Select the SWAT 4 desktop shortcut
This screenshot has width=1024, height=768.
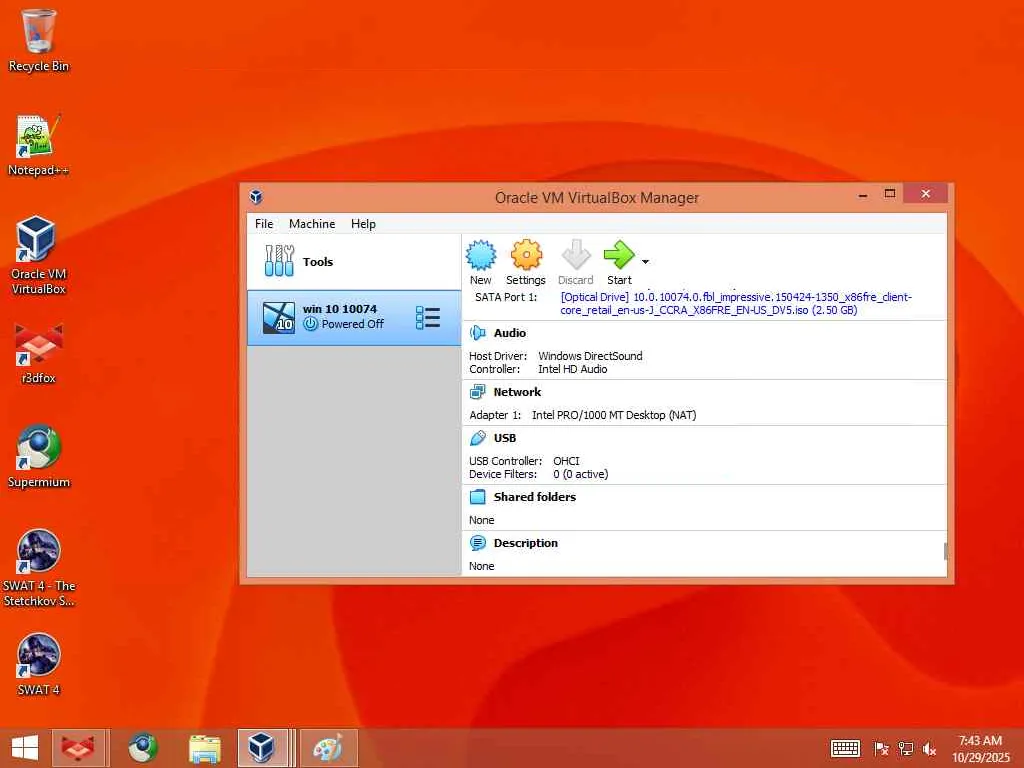[x=39, y=664]
